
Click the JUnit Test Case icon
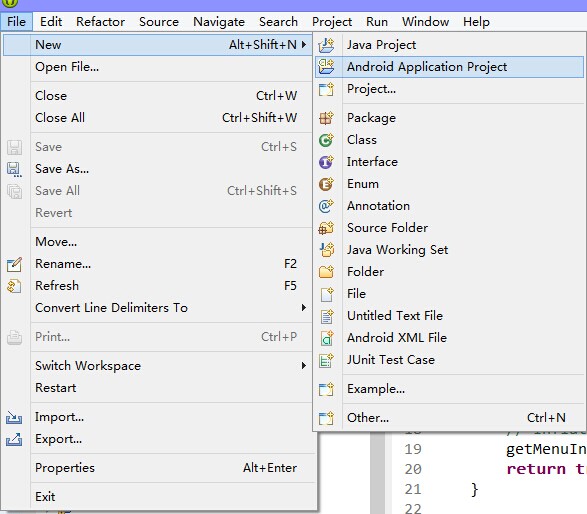click(x=326, y=360)
